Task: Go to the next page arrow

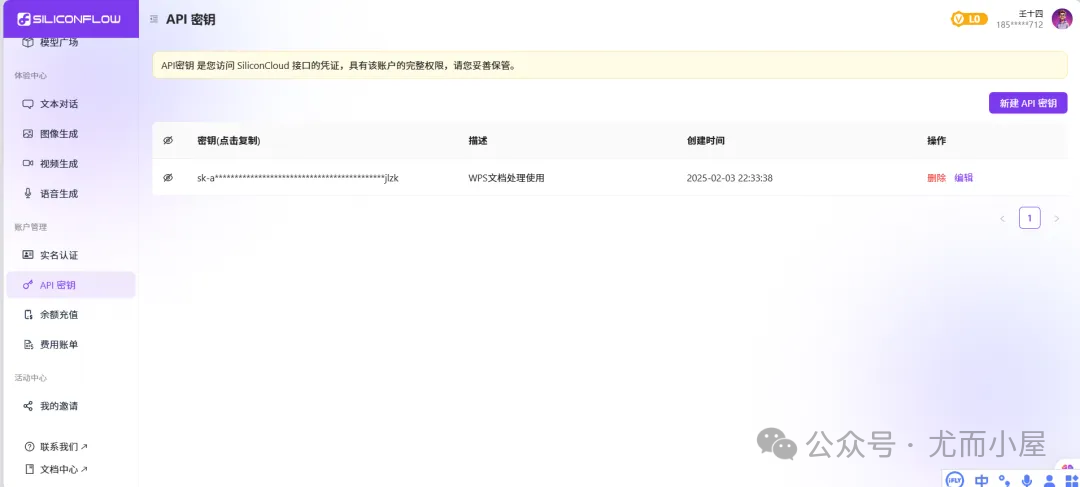Action: click(1057, 218)
